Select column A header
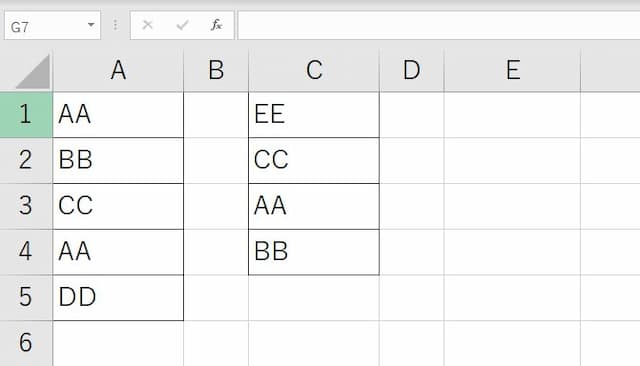The height and width of the screenshot is (366, 640). pyautogui.click(x=118, y=70)
